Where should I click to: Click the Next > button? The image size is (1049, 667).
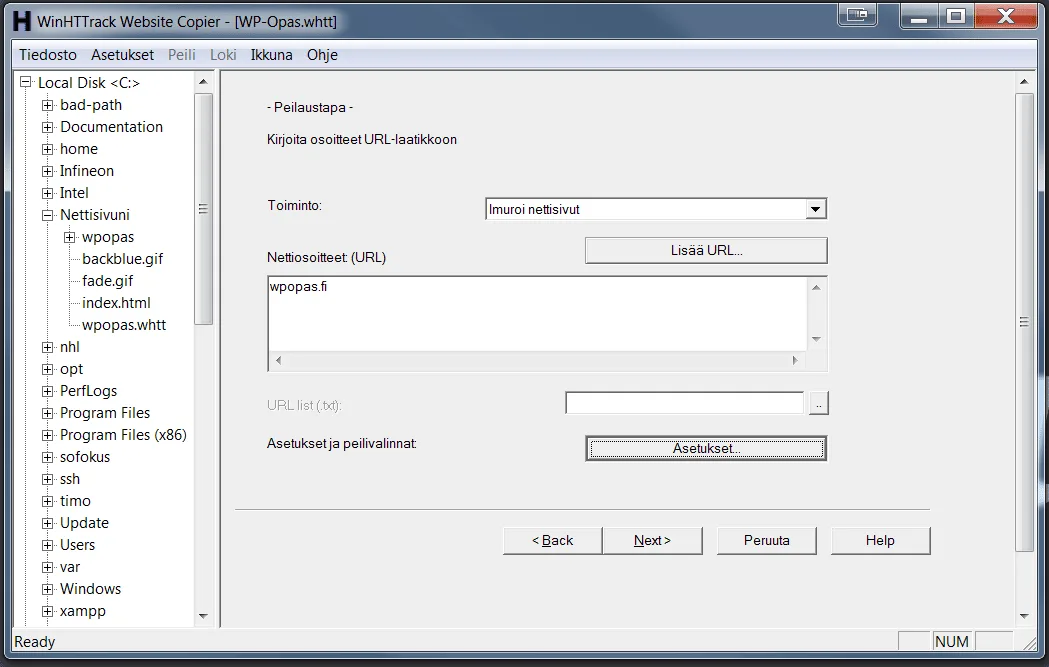coord(652,541)
